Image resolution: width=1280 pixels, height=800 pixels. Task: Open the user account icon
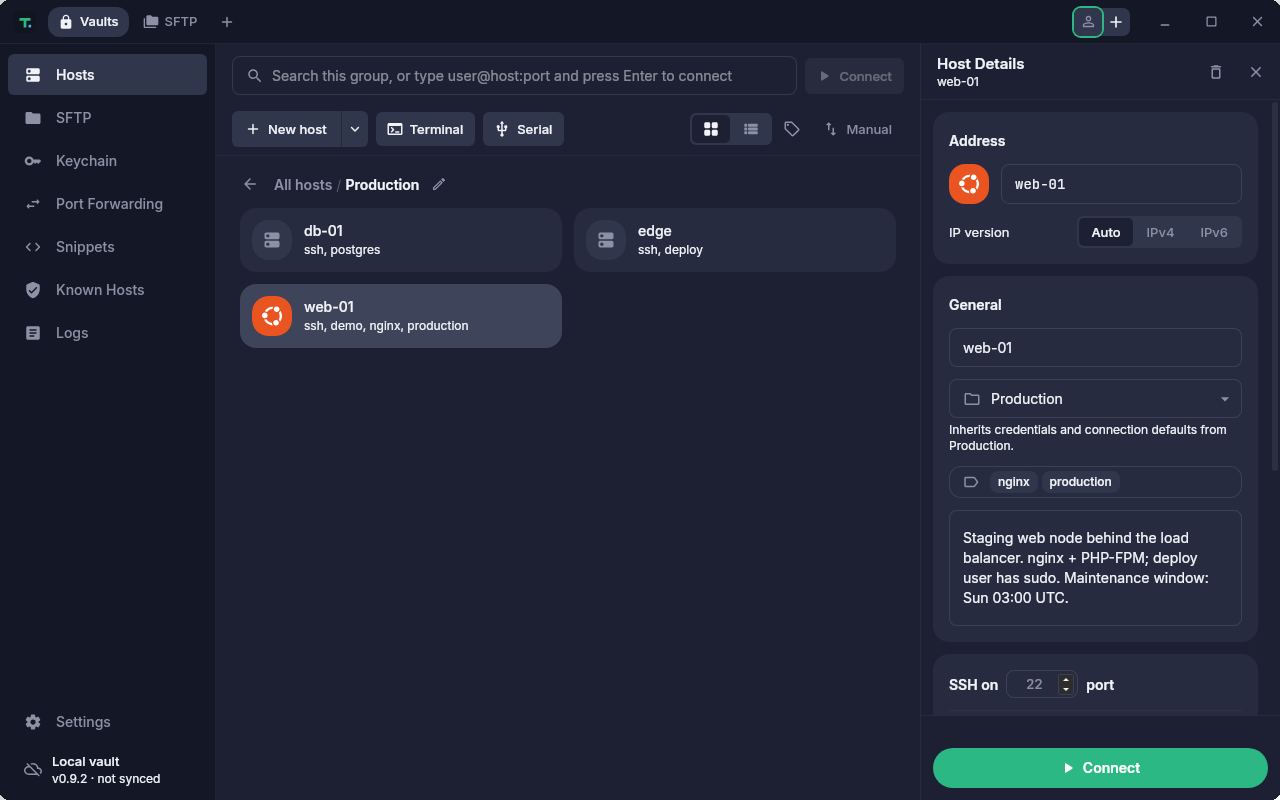click(x=1088, y=22)
